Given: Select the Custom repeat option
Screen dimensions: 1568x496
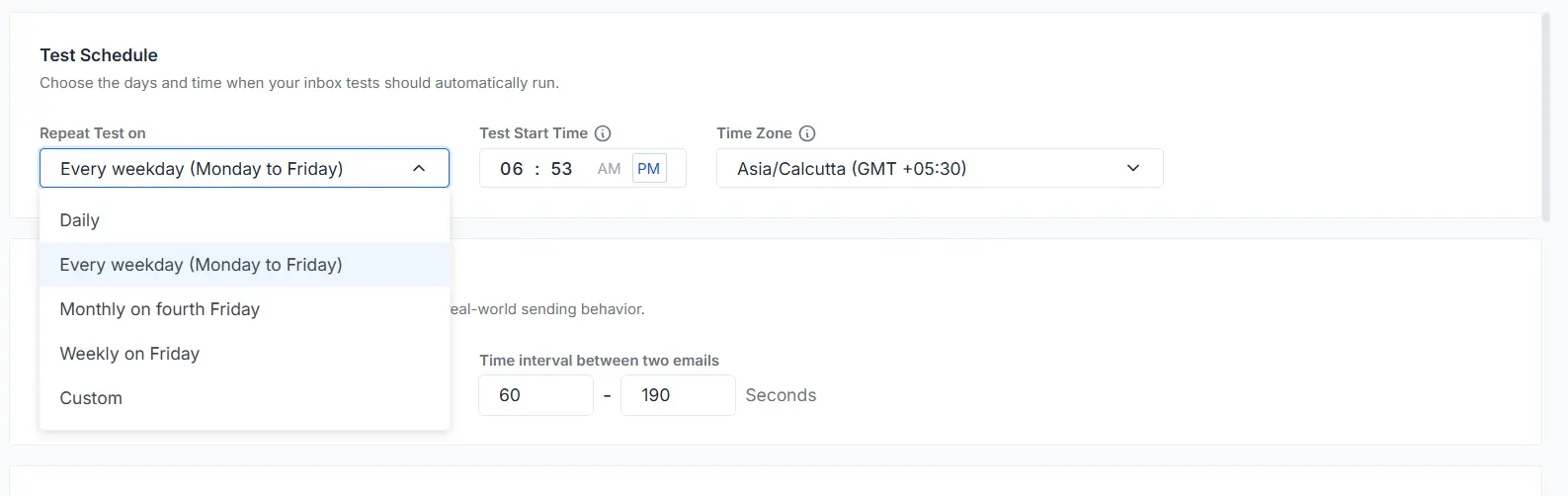Looking at the screenshot, I should point(244,398).
